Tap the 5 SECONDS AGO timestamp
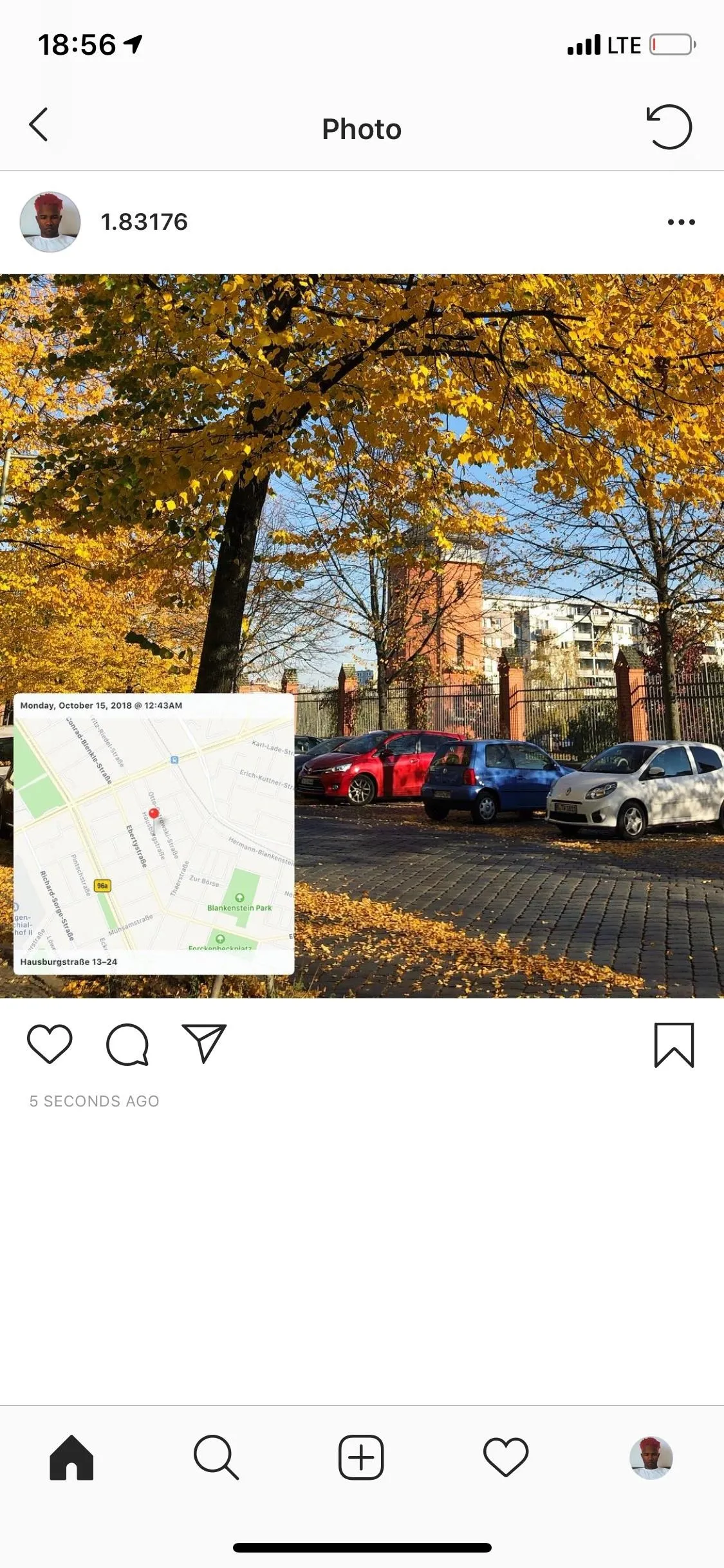Image resolution: width=724 pixels, height=1568 pixels. pos(94,1101)
